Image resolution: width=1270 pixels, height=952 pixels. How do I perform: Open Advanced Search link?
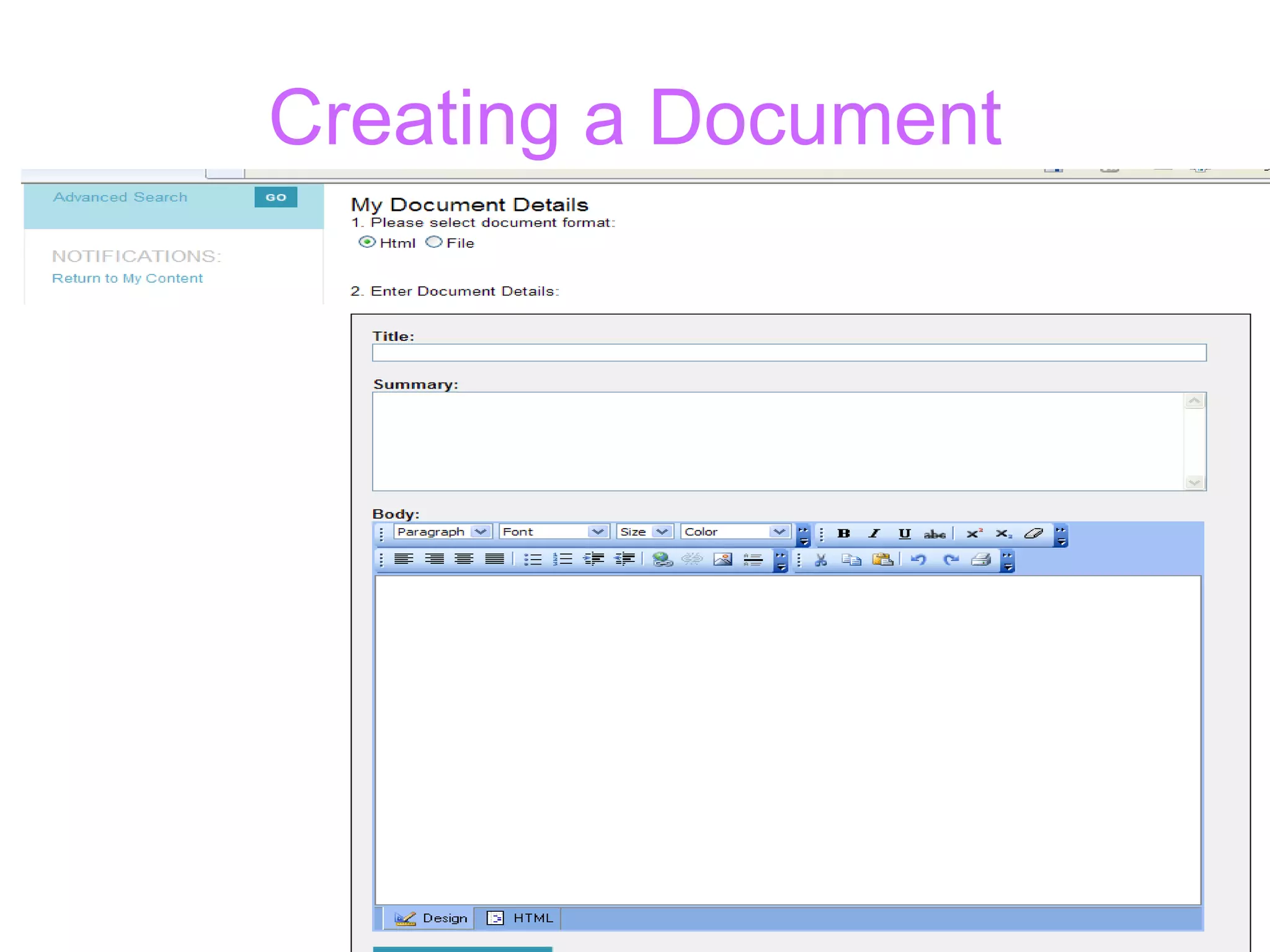[x=120, y=197]
